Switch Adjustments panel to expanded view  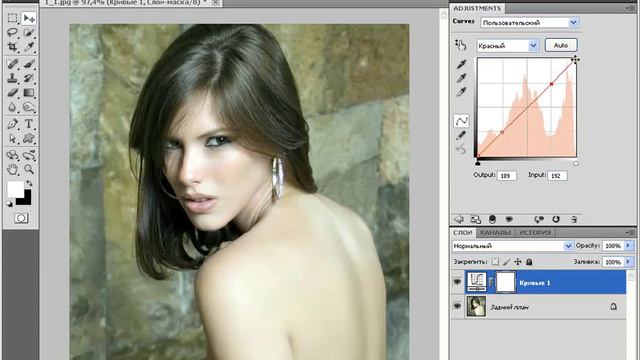pyautogui.click(x=476, y=219)
